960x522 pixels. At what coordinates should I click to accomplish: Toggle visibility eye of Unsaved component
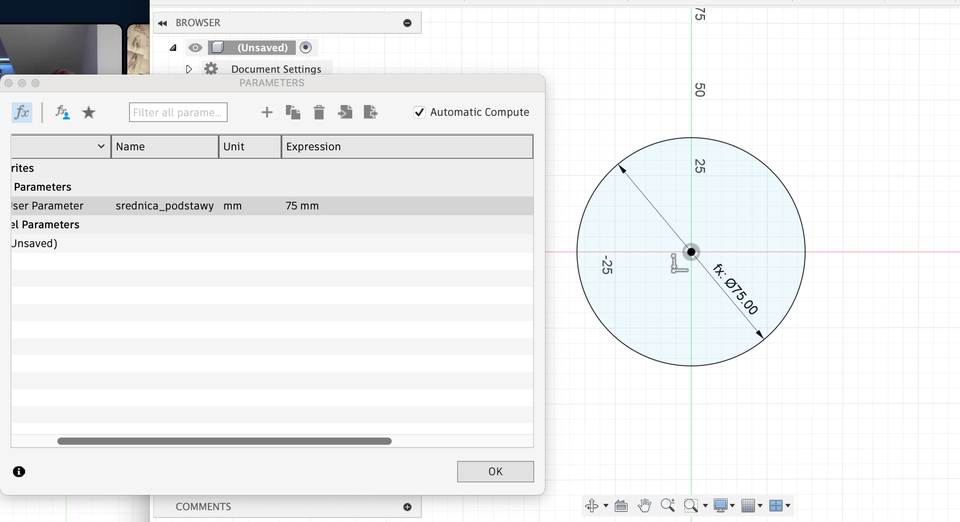click(195, 48)
